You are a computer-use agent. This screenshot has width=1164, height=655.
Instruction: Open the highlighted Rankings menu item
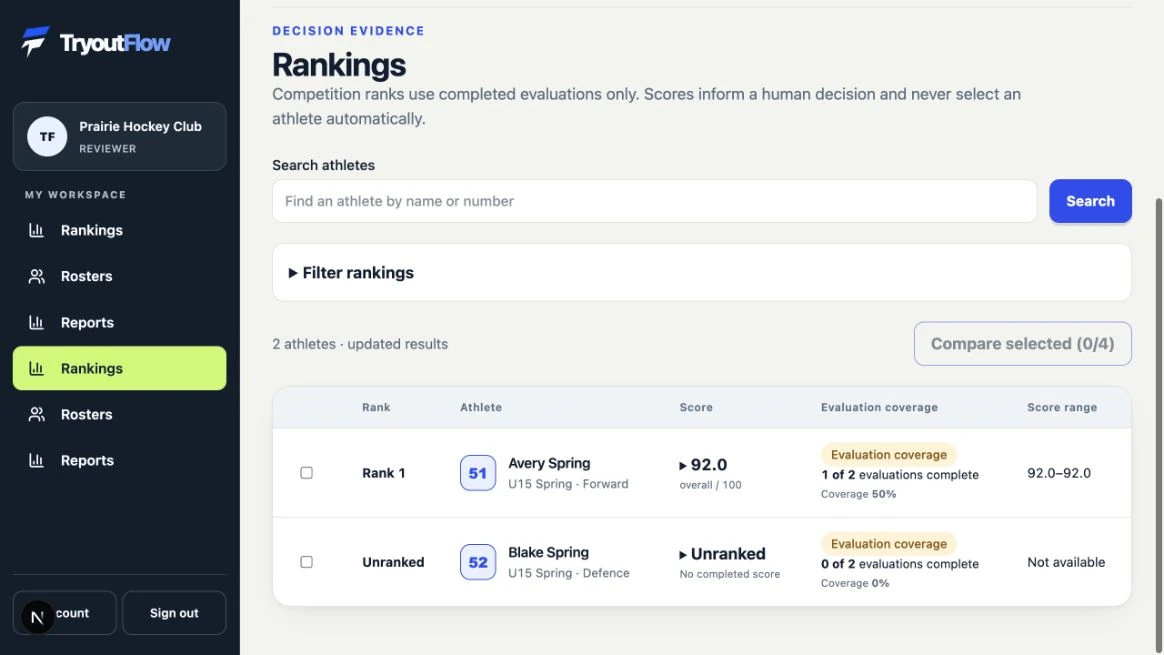pos(120,368)
